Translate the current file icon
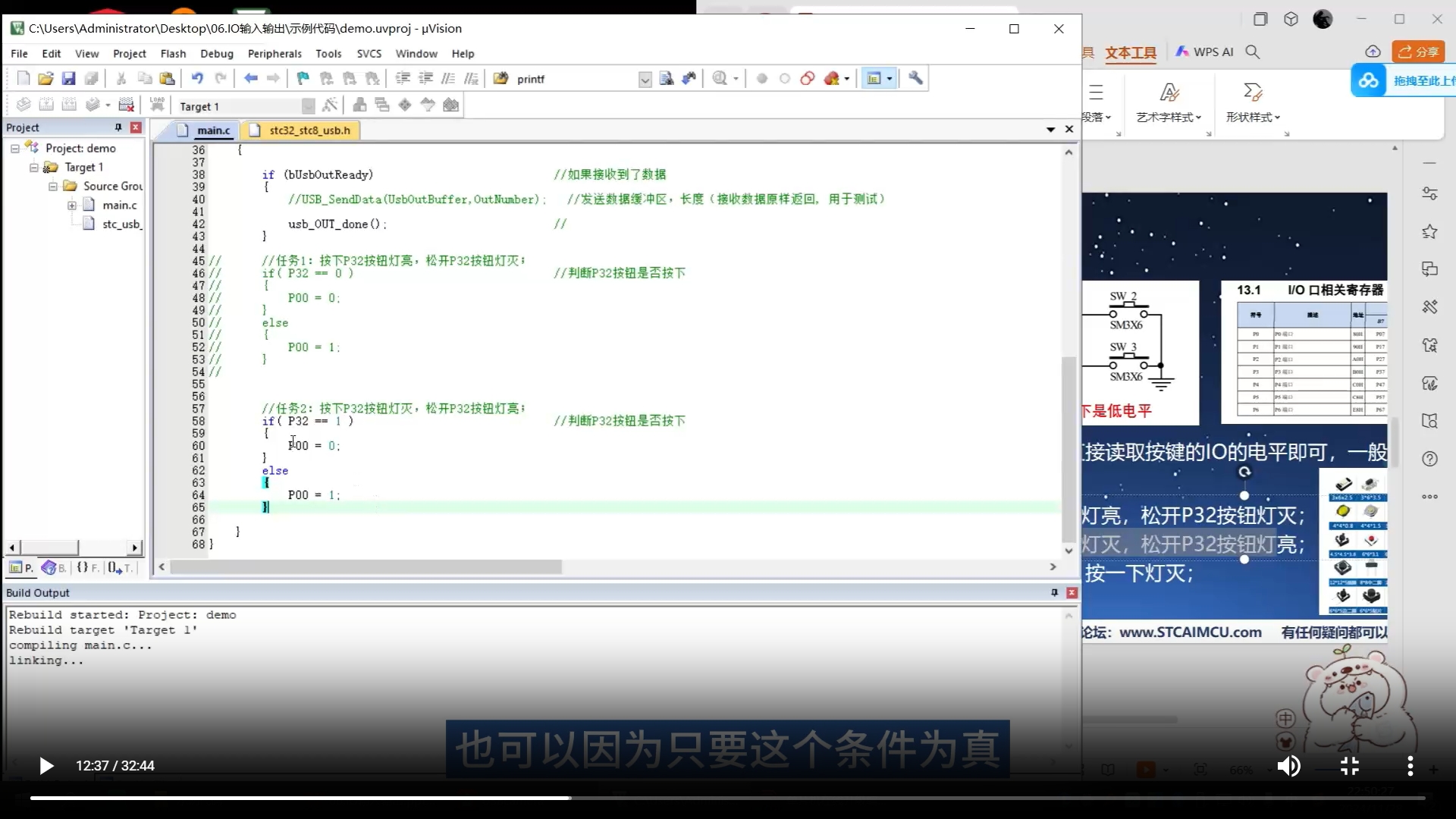Image resolution: width=1456 pixels, height=819 pixels. [24, 105]
